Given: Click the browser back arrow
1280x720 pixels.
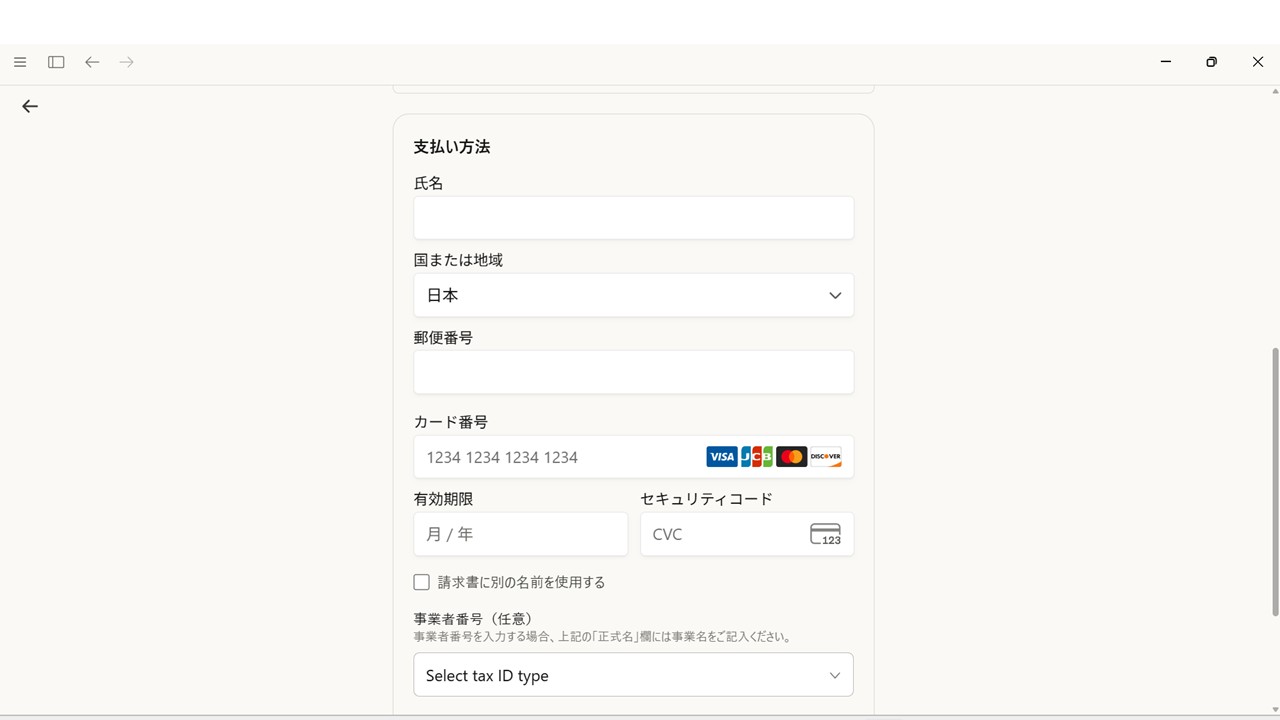Looking at the screenshot, I should (x=92, y=62).
